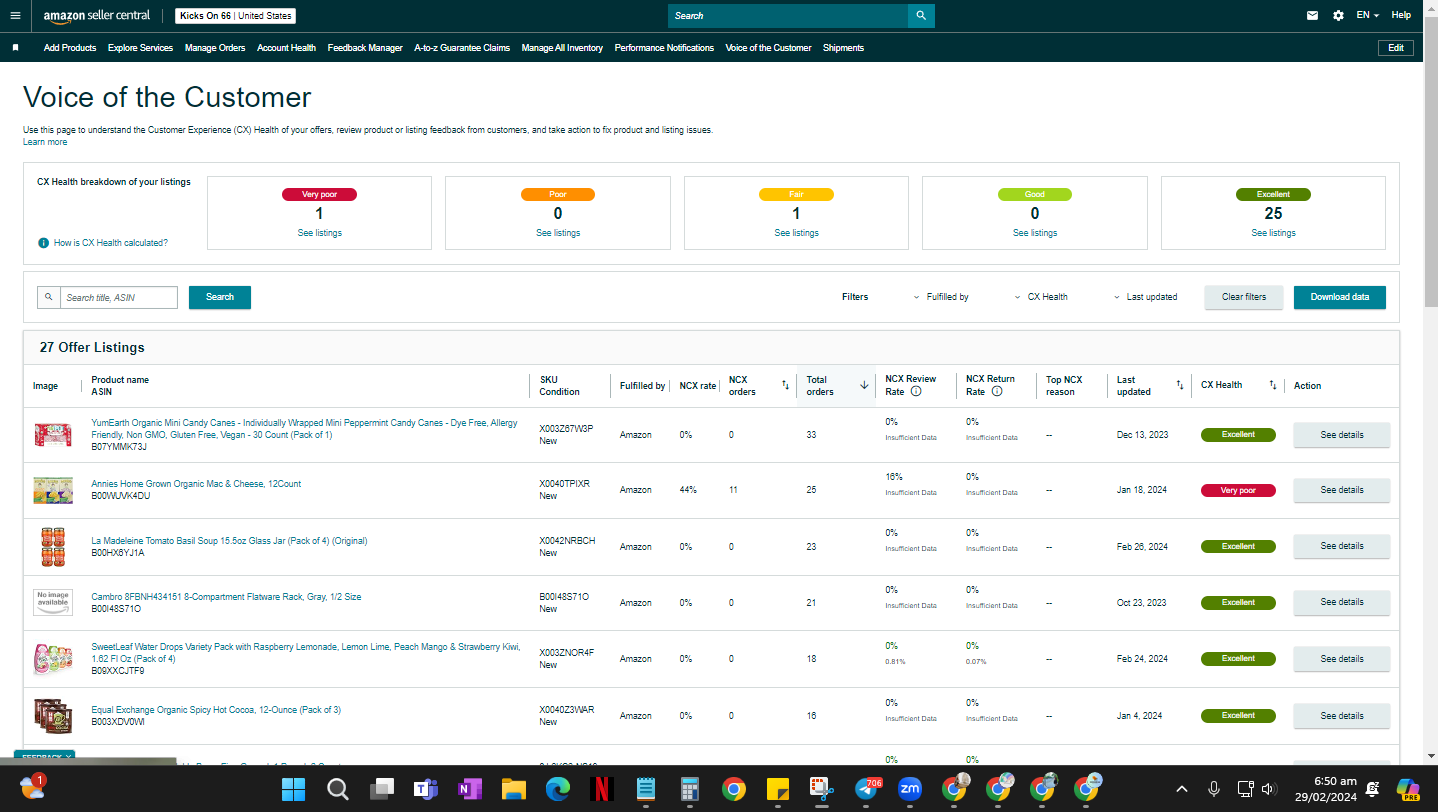
Task: Click the teal Search button
Action: coord(220,297)
